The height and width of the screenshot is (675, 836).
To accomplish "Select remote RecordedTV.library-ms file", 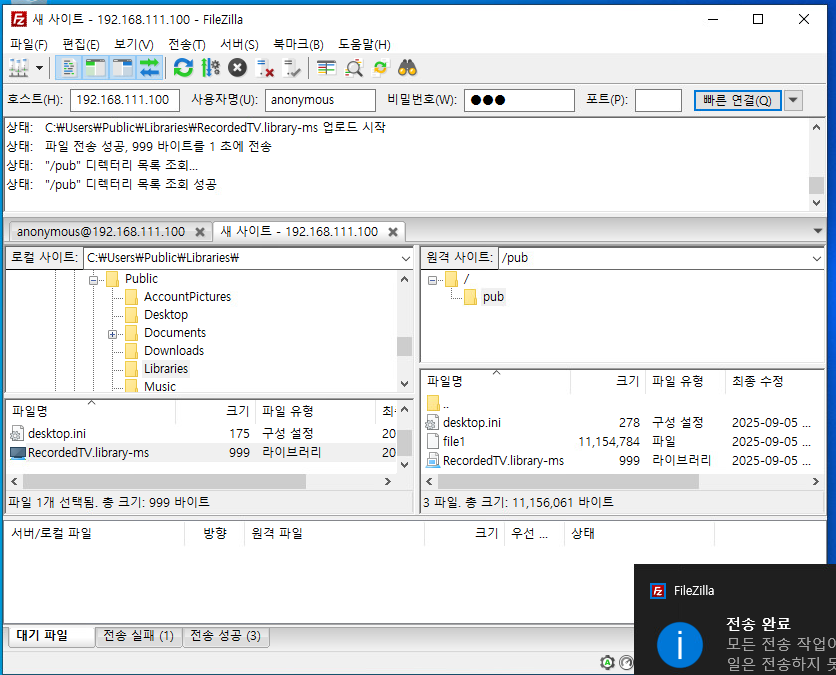I will tap(622, 461).
